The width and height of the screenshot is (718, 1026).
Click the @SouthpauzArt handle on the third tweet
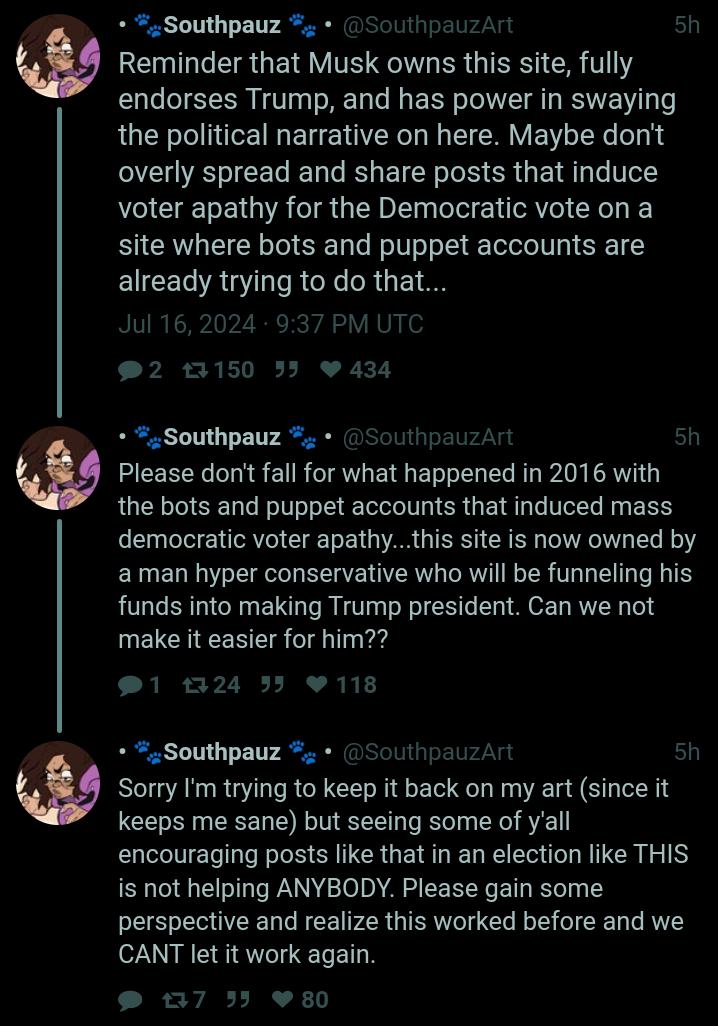[428, 752]
